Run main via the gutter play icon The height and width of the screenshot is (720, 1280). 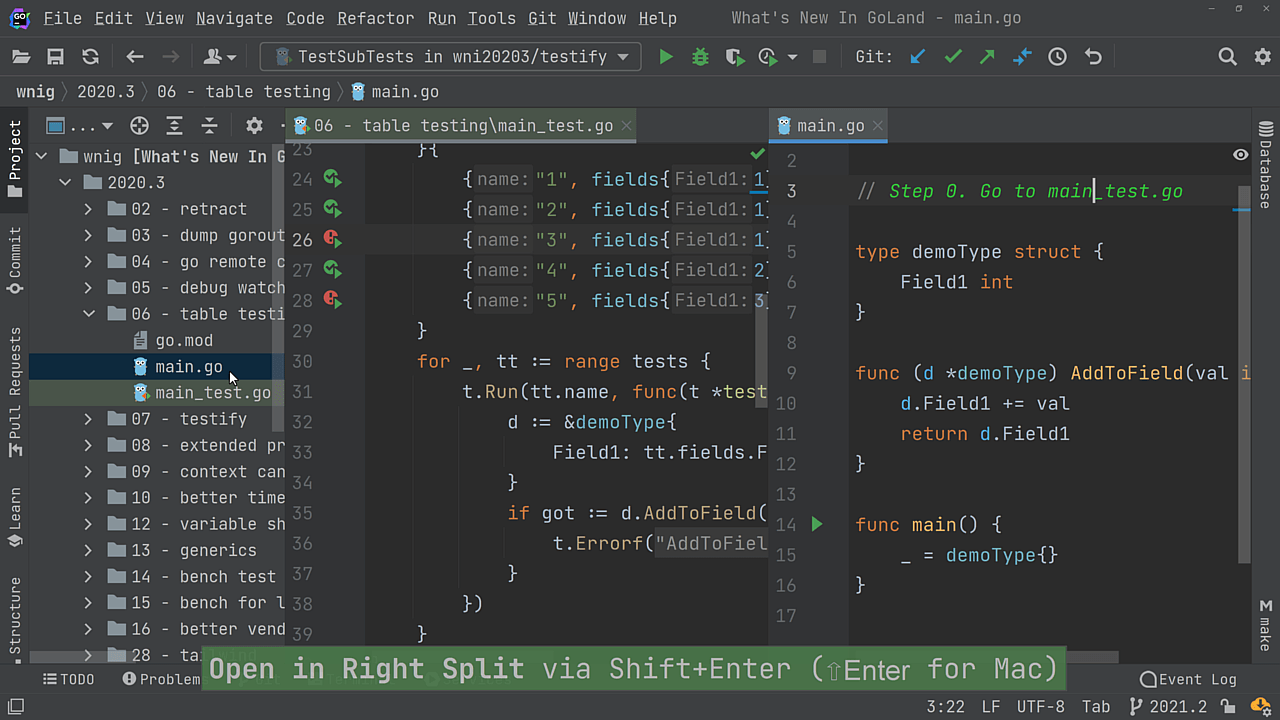click(817, 524)
